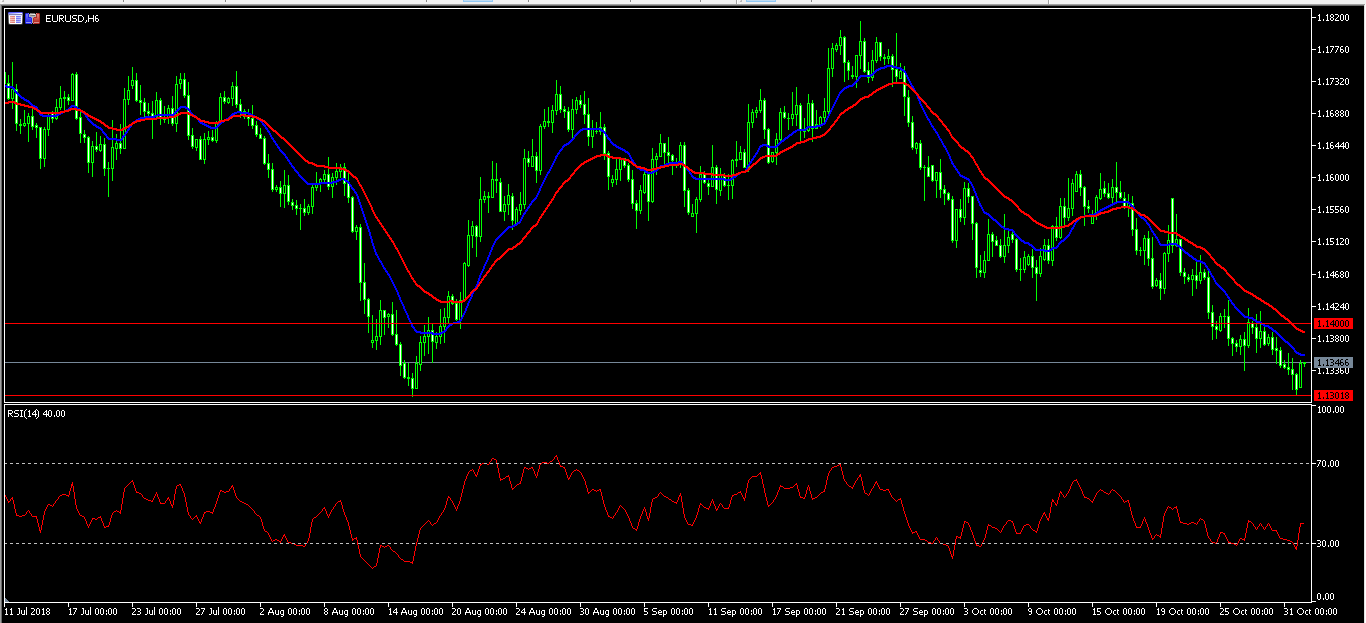Click the 8 Aug 00:00 time label
1366x623 pixels.
(x=349, y=610)
